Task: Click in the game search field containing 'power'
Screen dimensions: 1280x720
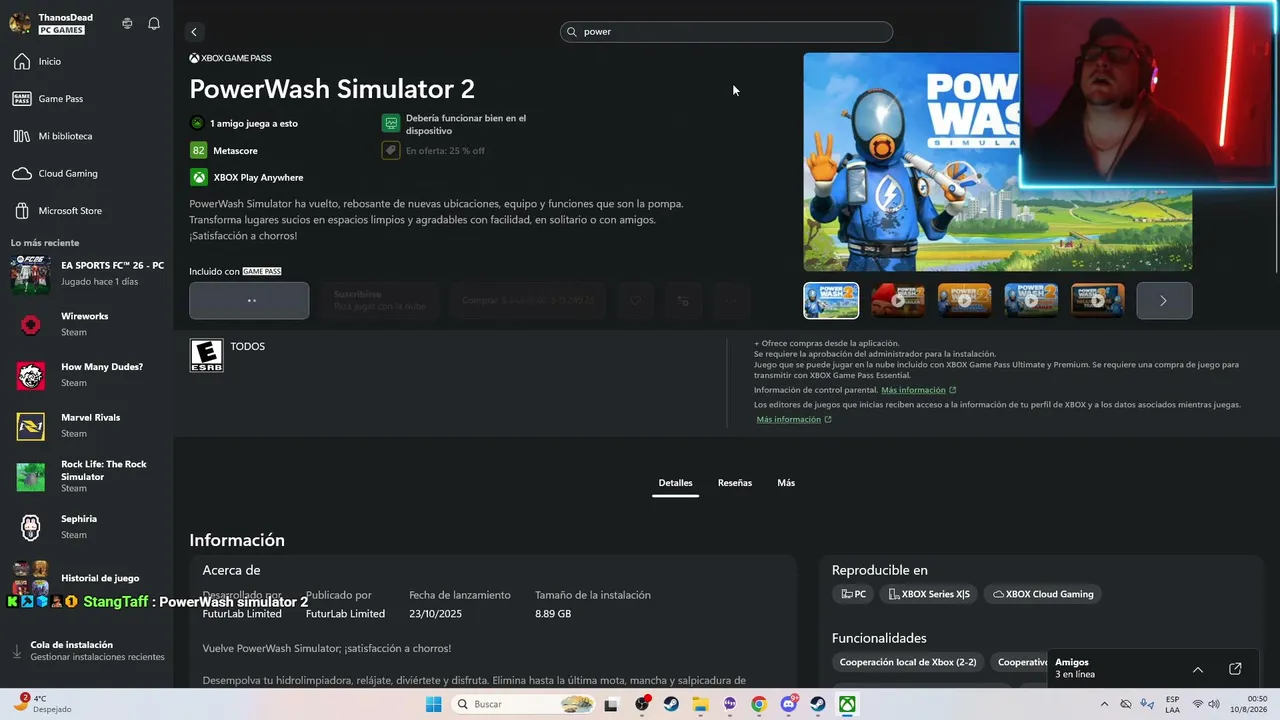Action: click(x=726, y=32)
